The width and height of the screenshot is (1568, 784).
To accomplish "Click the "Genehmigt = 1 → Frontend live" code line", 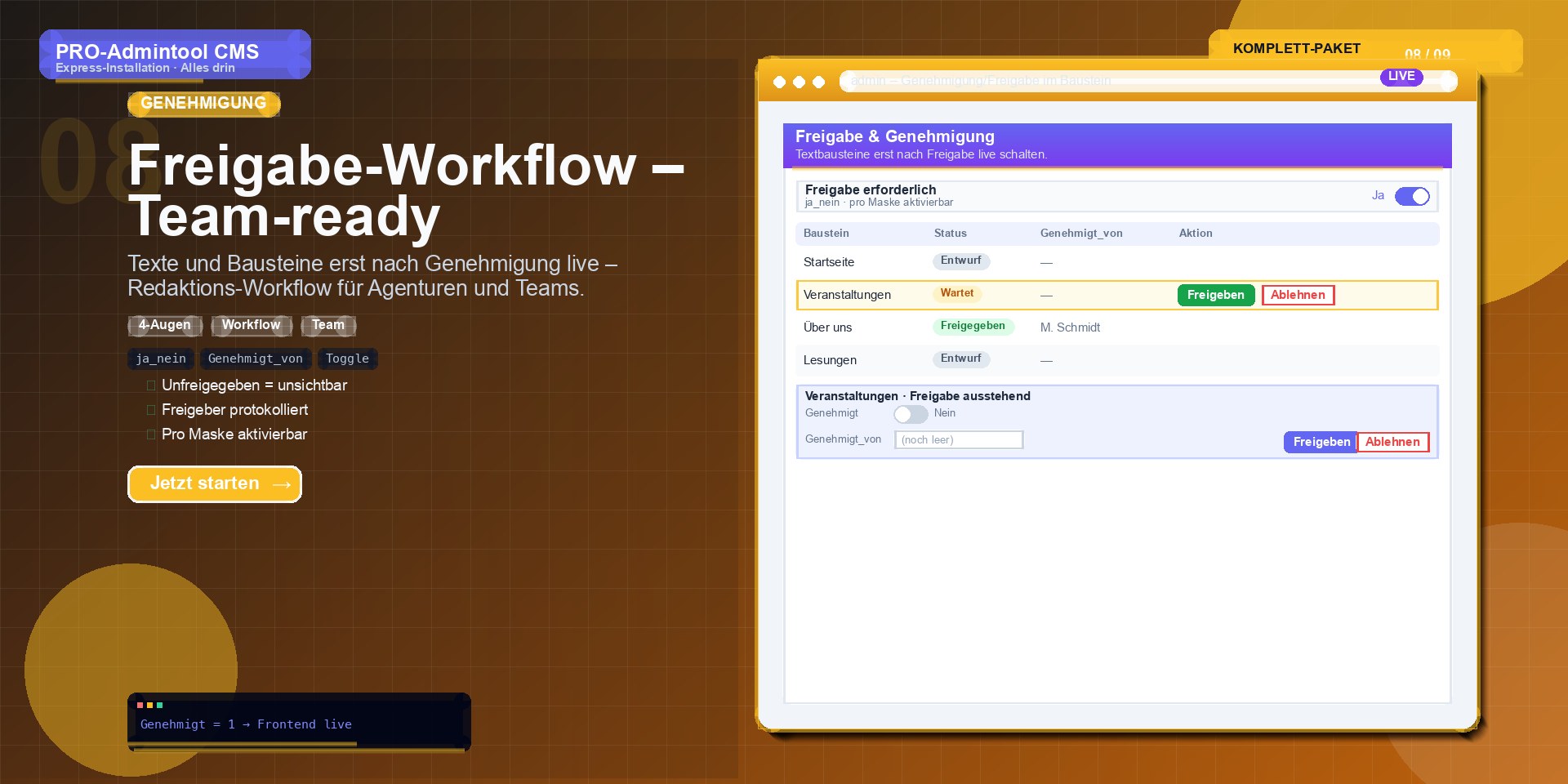I will click(x=246, y=724).
